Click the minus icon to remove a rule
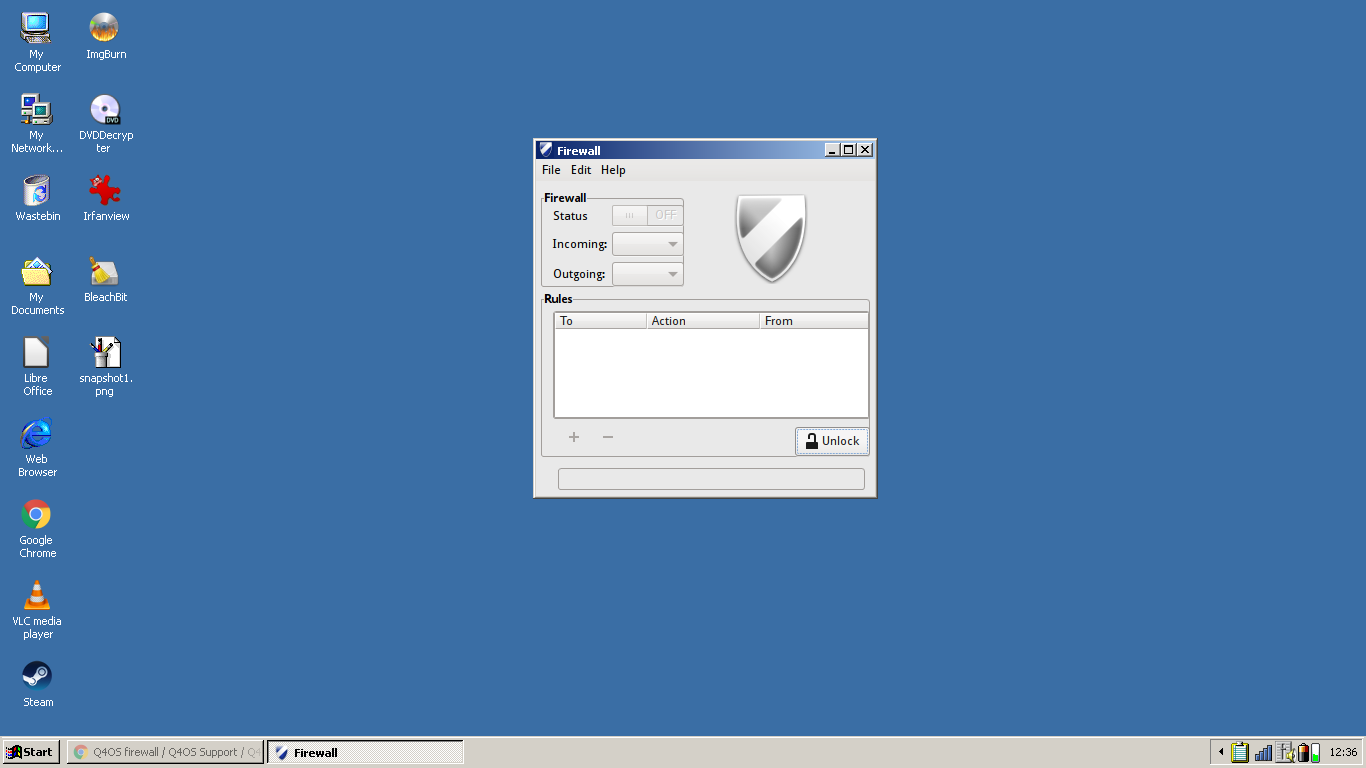 coord(607,437)
